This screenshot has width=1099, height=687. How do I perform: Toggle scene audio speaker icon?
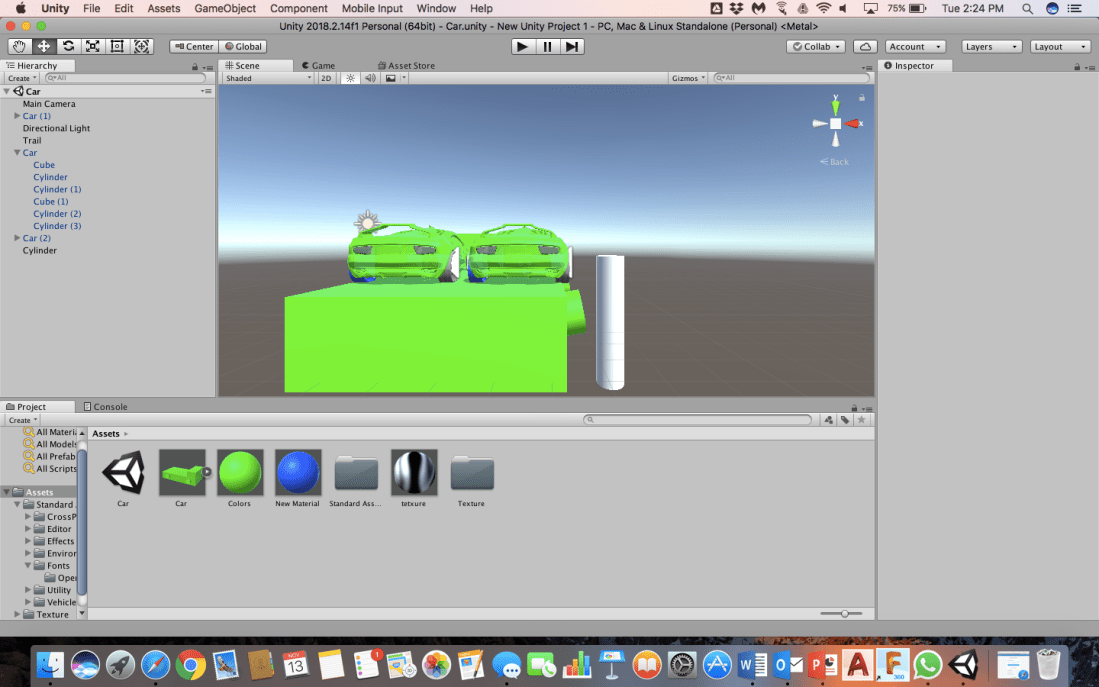(370, 78)
